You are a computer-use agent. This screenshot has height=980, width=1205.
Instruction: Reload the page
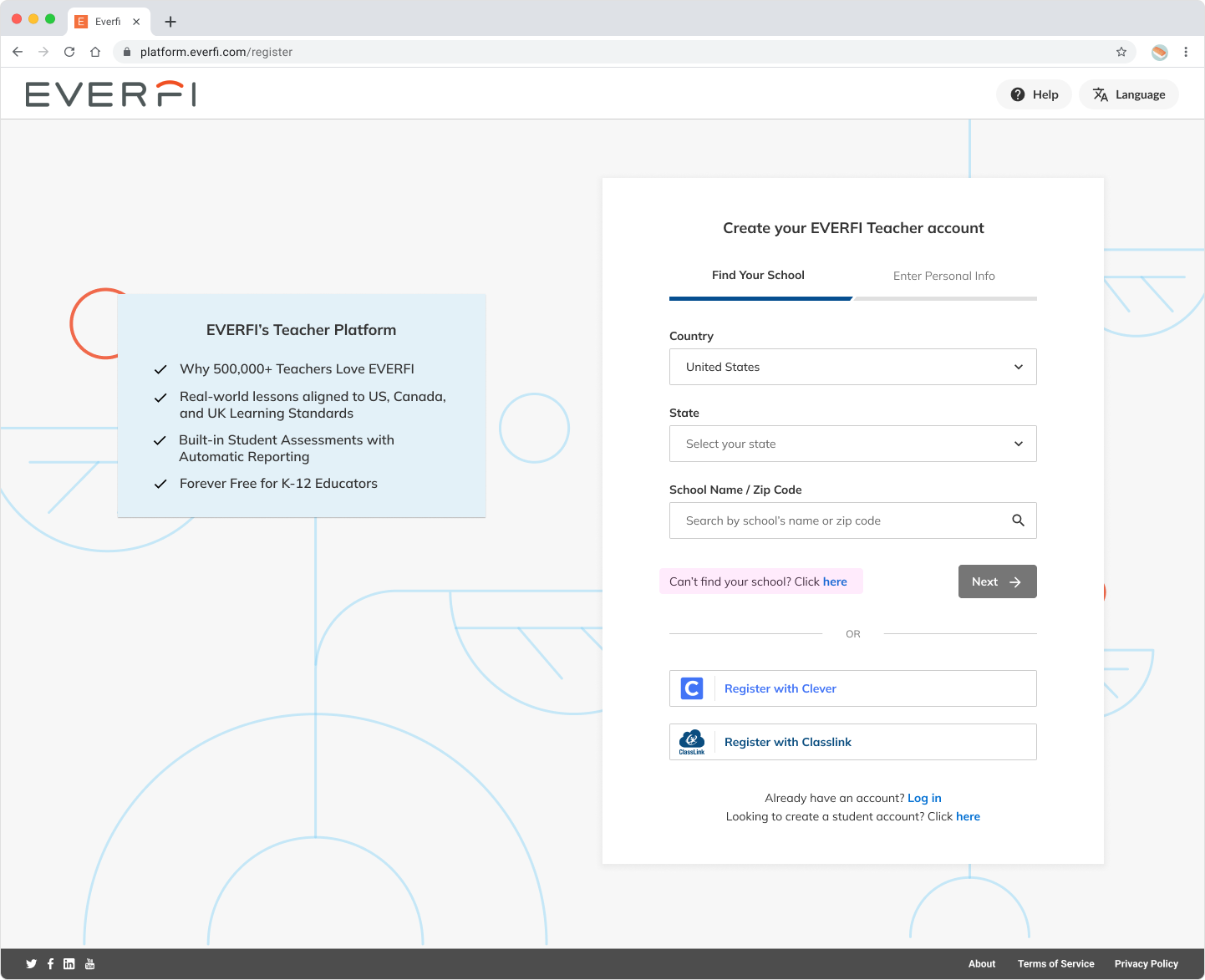[x=69, y=52]
